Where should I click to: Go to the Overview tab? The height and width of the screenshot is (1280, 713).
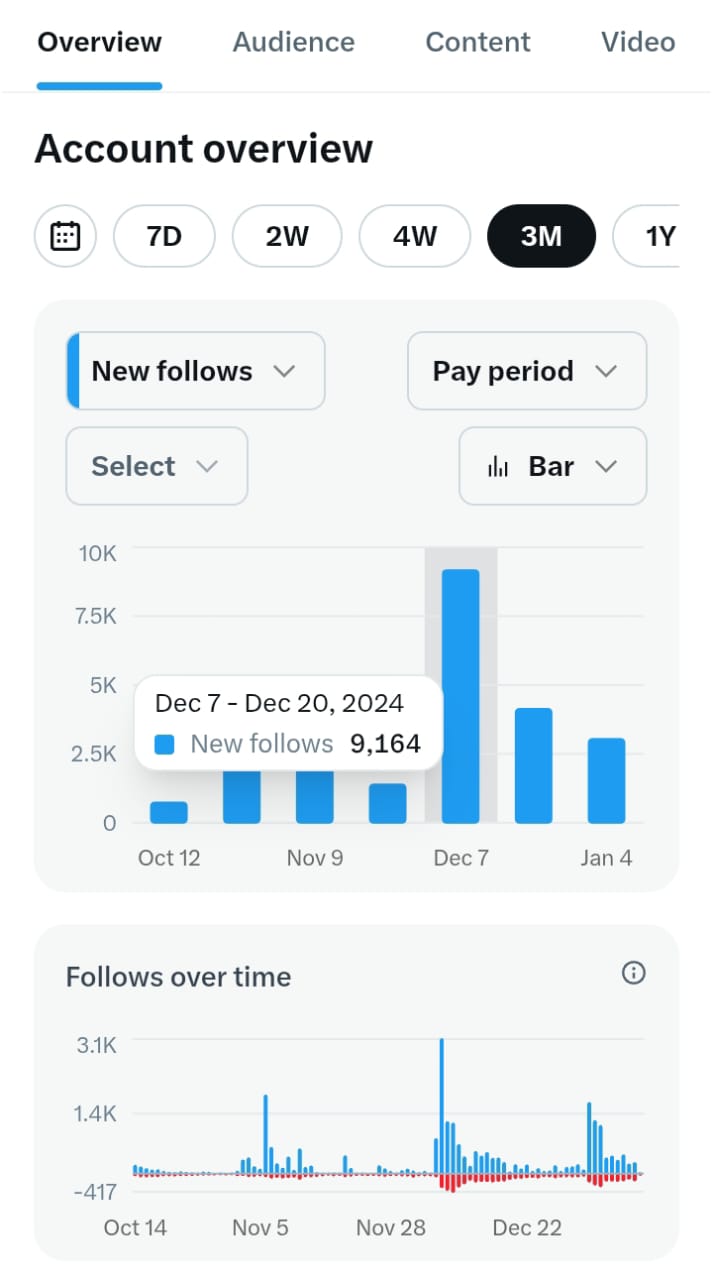click(x=99, y=42)
